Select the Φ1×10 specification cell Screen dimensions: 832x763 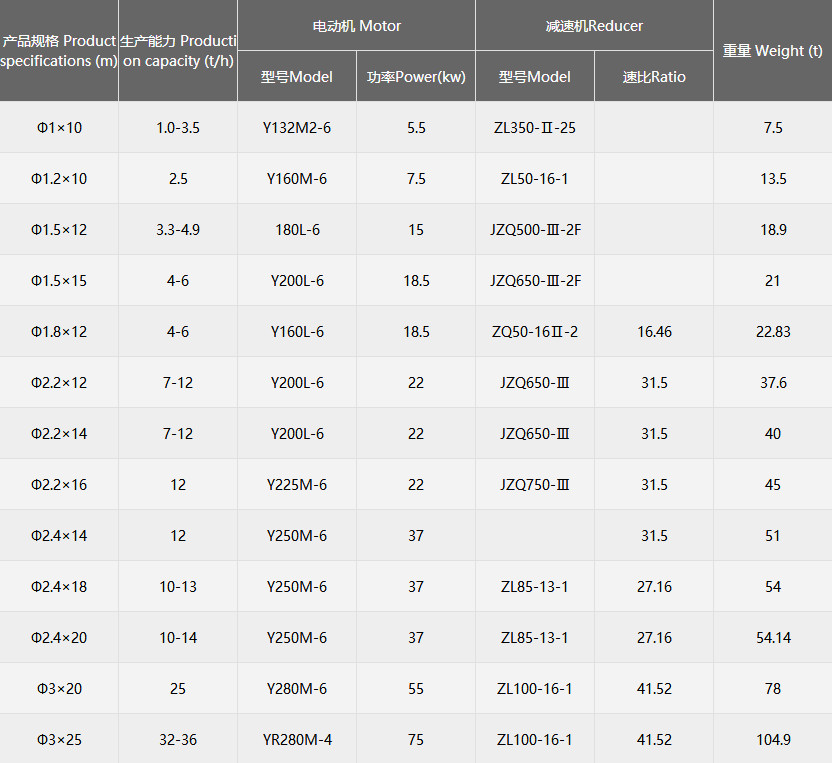tap(59, 128)
